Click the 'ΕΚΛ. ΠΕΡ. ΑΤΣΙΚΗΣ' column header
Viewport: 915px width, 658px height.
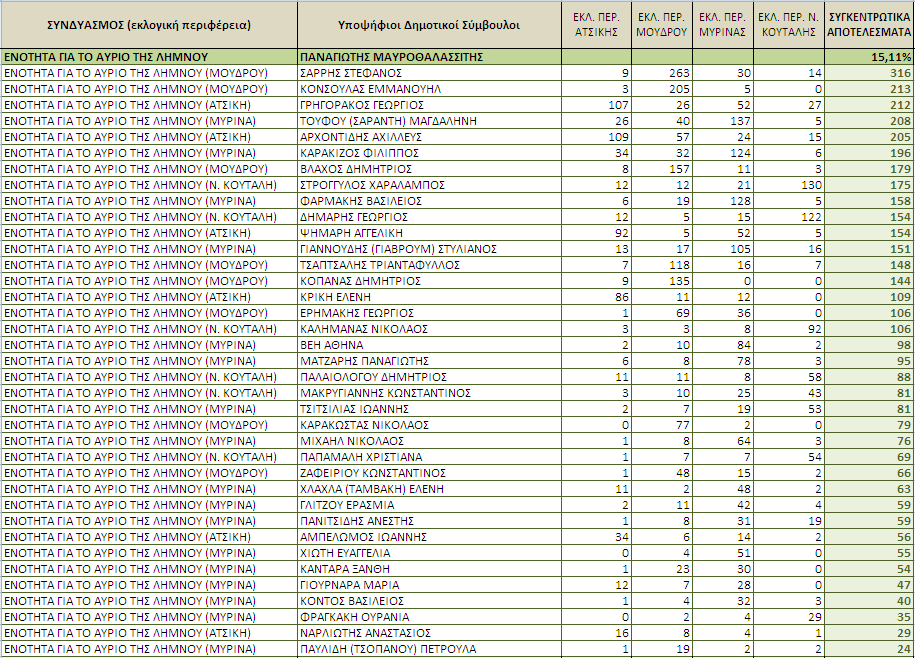[x=596, y=25]
